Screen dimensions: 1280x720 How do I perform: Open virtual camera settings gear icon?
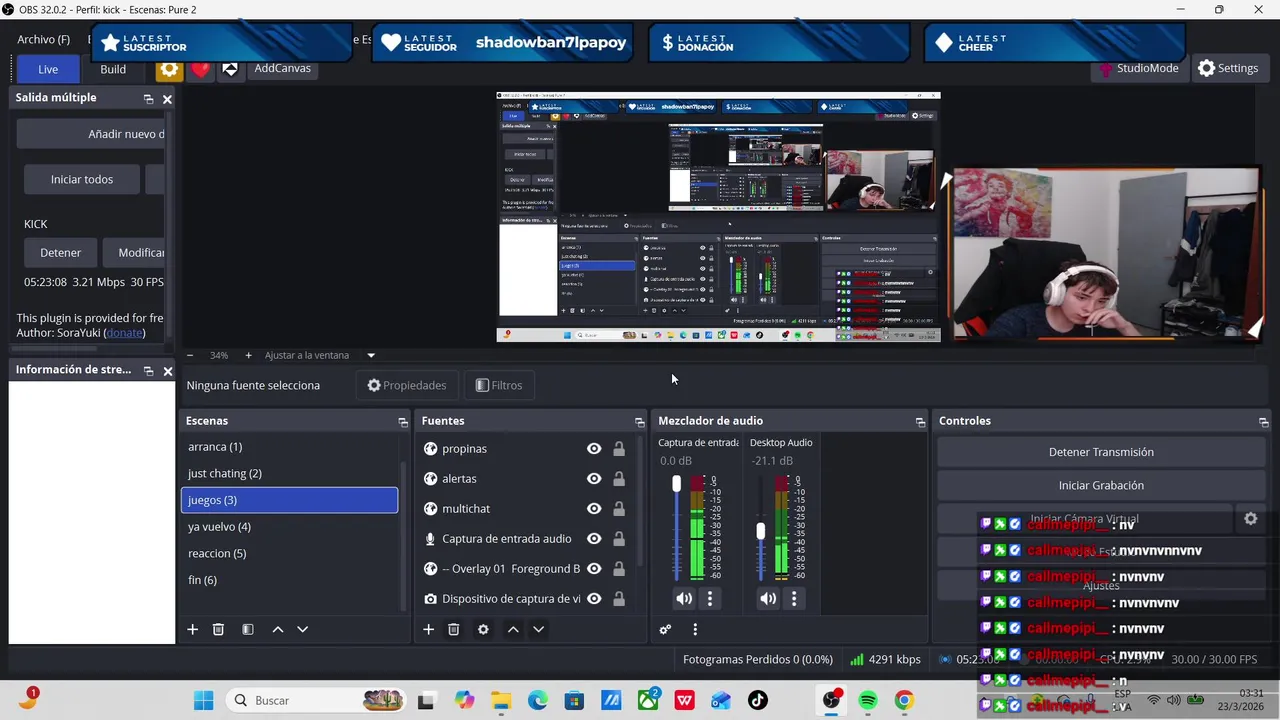1250,519
